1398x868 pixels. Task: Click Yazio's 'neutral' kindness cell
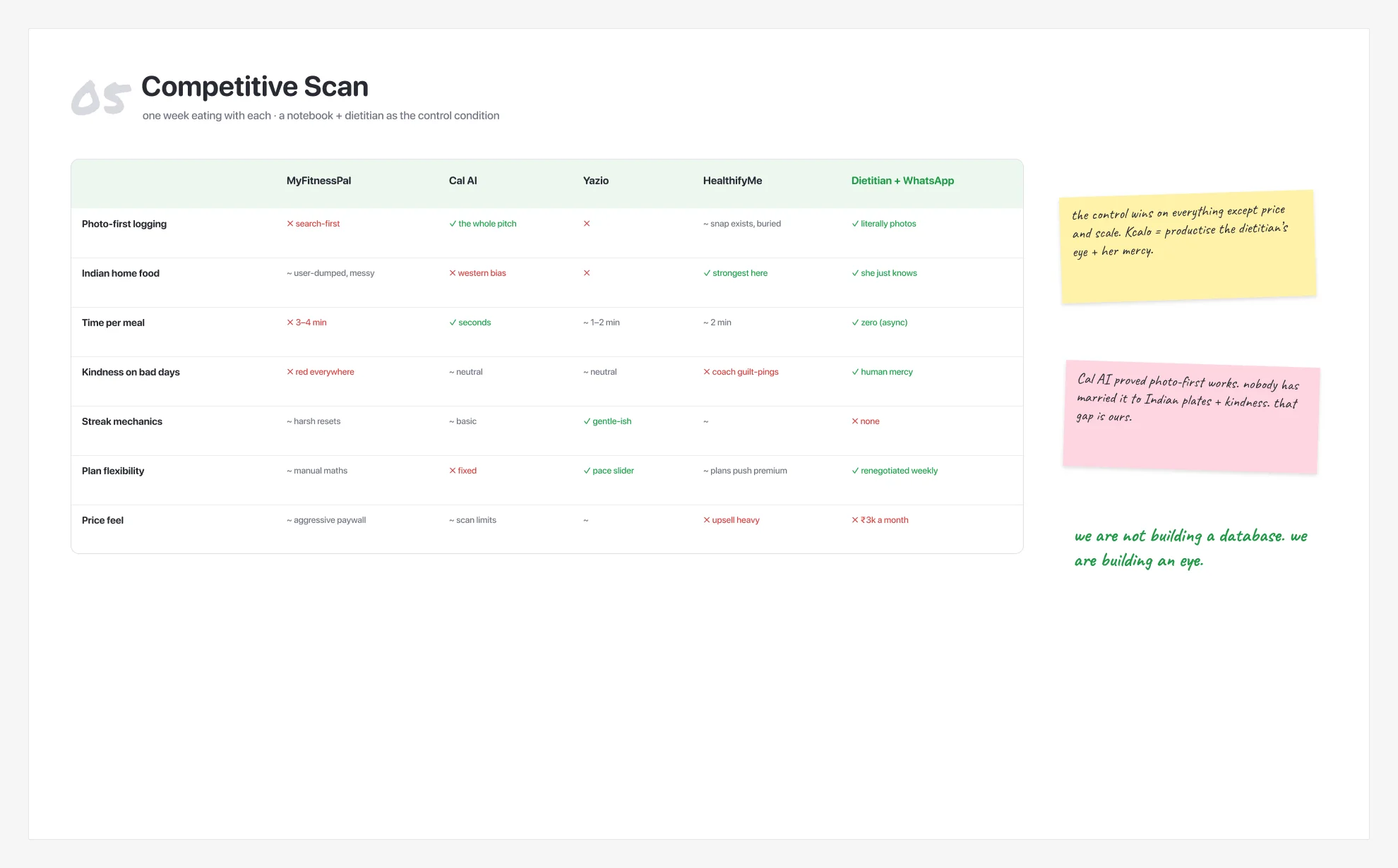pyautogui.click(x=599, y=372)
